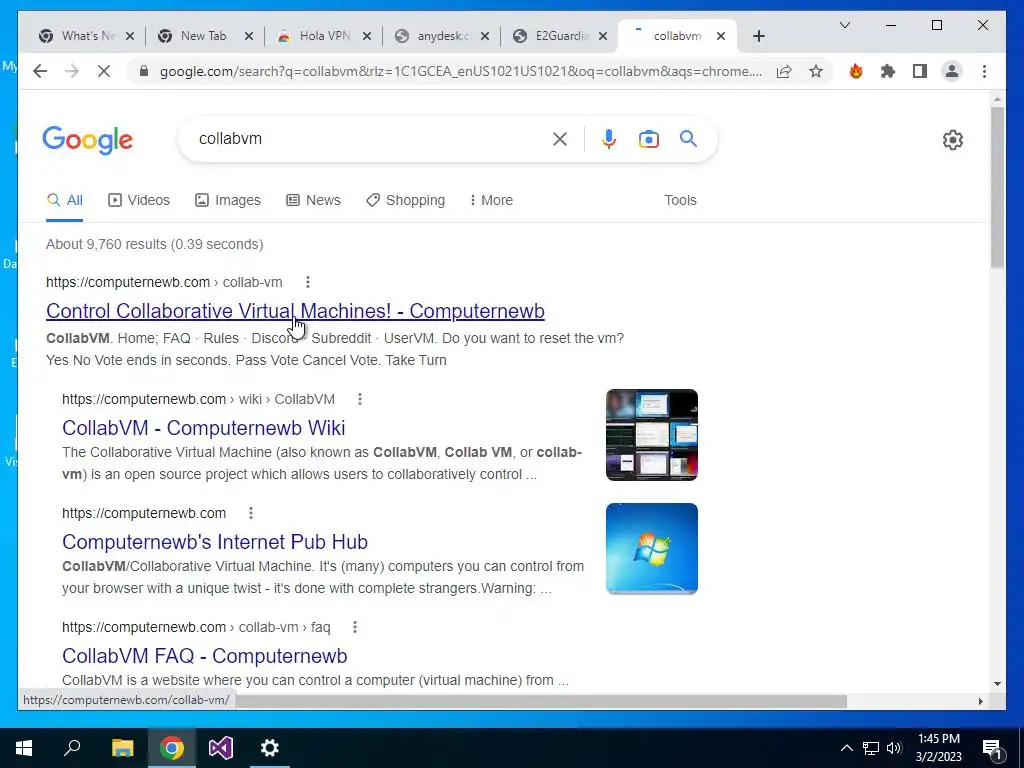Search by image camera icon
The height and width of the screenshot is (768, 1024).
648,139
